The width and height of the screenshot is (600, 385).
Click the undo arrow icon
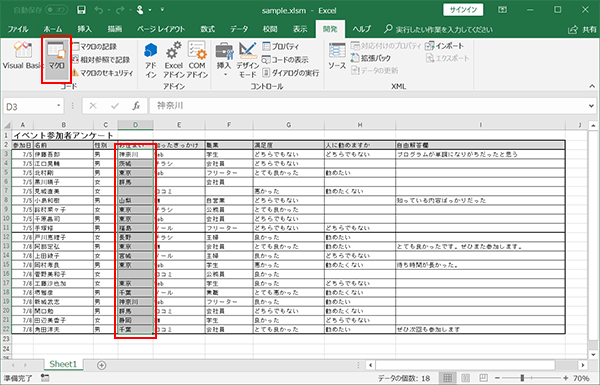[x=99, y=10]
